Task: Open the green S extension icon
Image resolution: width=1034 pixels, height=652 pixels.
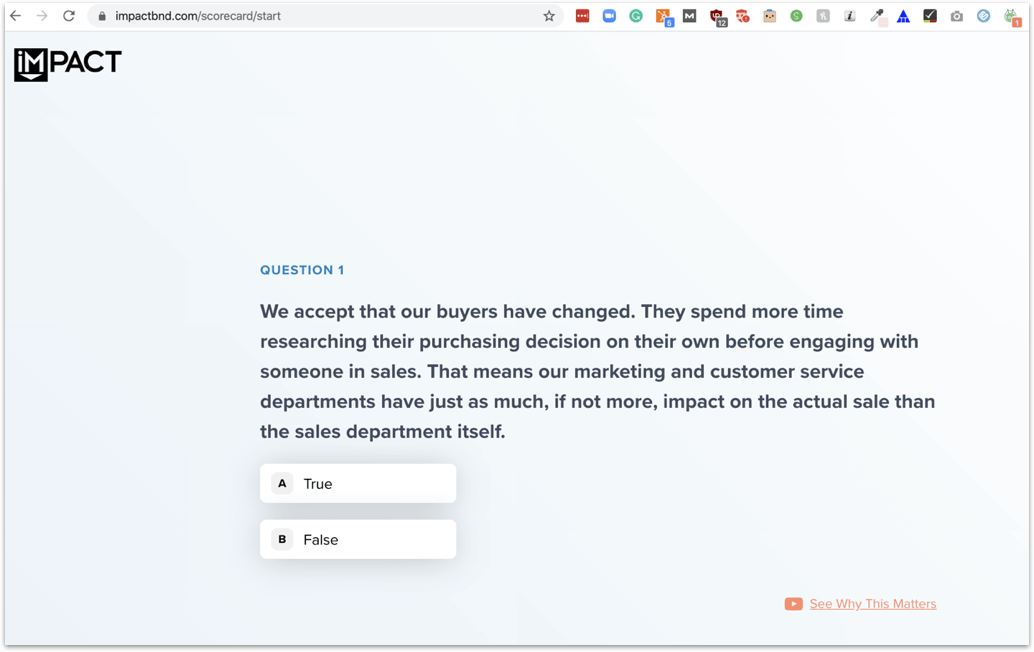Action: coord(796,16)
